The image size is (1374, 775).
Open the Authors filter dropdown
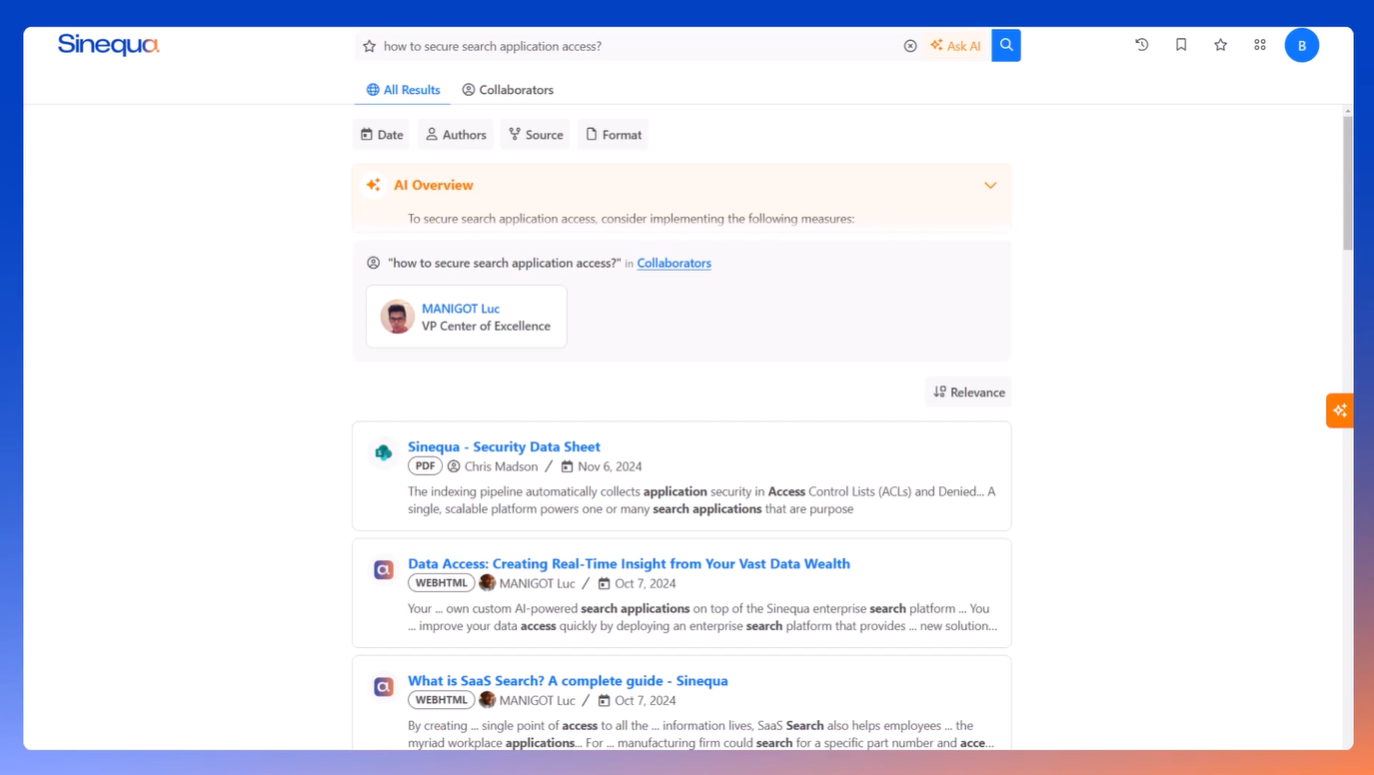(x=455, y=134)
